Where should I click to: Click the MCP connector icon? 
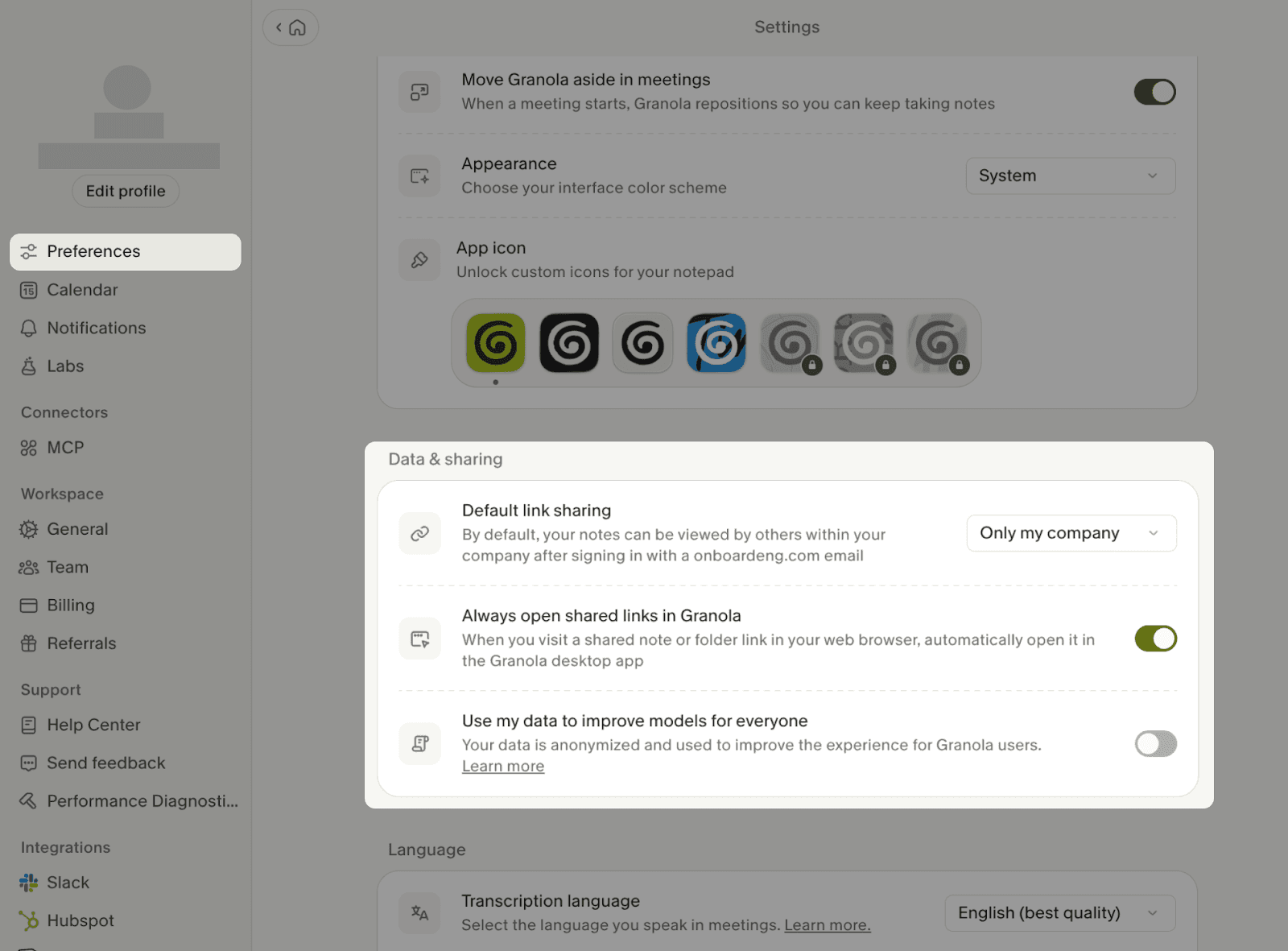pyautogui.click(x=28, y=448)
